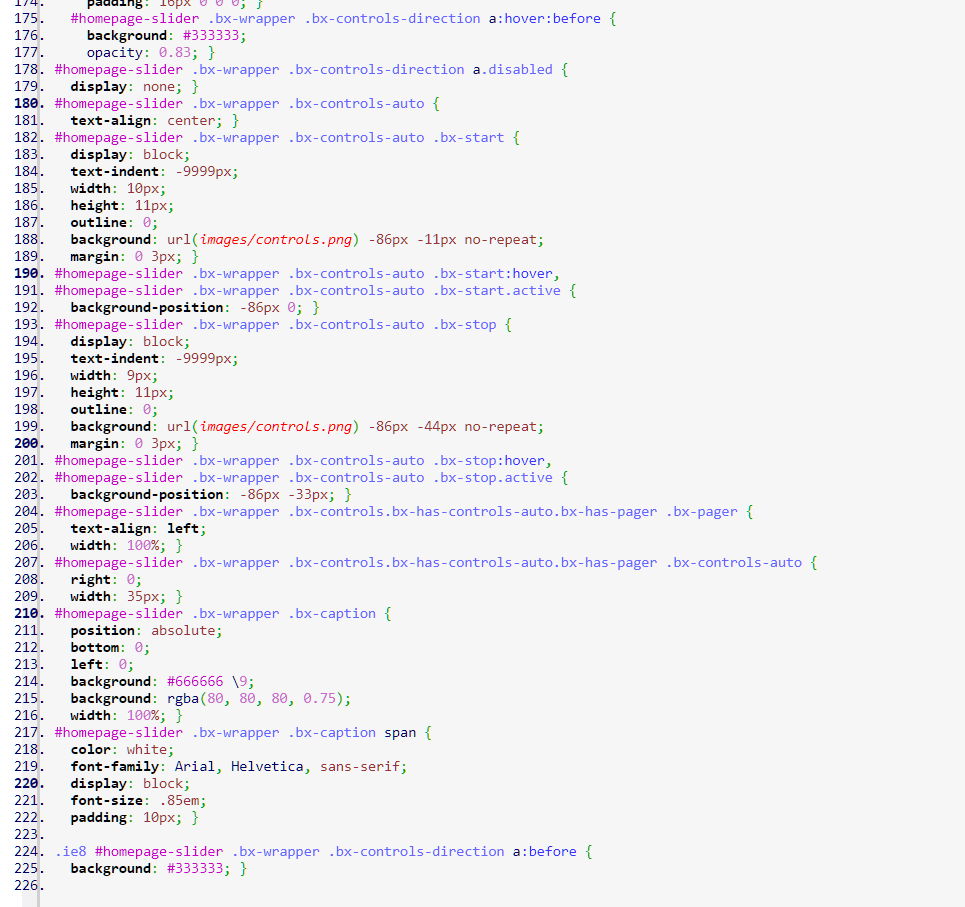Click the 'font-family: Arial, Helvetica, sans-serif' line
The width and height of the screenshot is (965, 907).
[x=239, y=767]
